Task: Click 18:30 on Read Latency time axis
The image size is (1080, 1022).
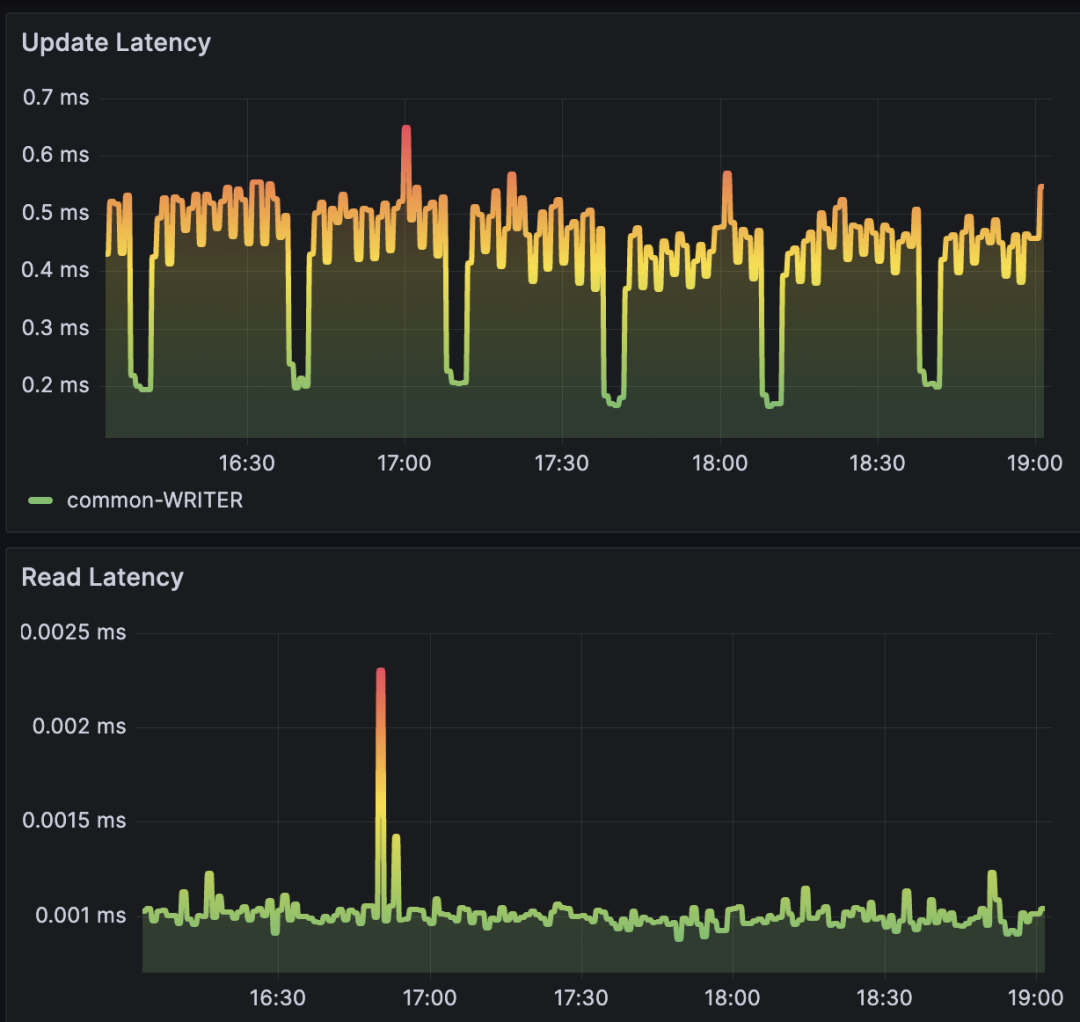Action: 884,997
